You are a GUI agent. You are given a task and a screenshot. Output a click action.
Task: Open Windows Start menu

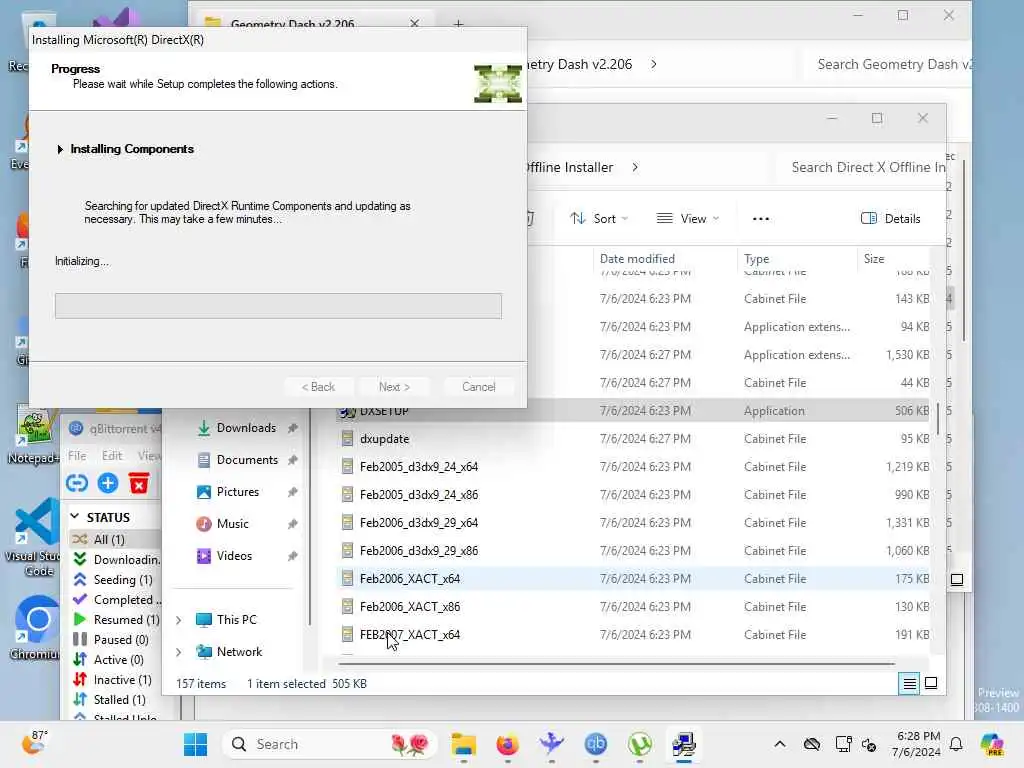pyautogui.click(x=195, y=744)
